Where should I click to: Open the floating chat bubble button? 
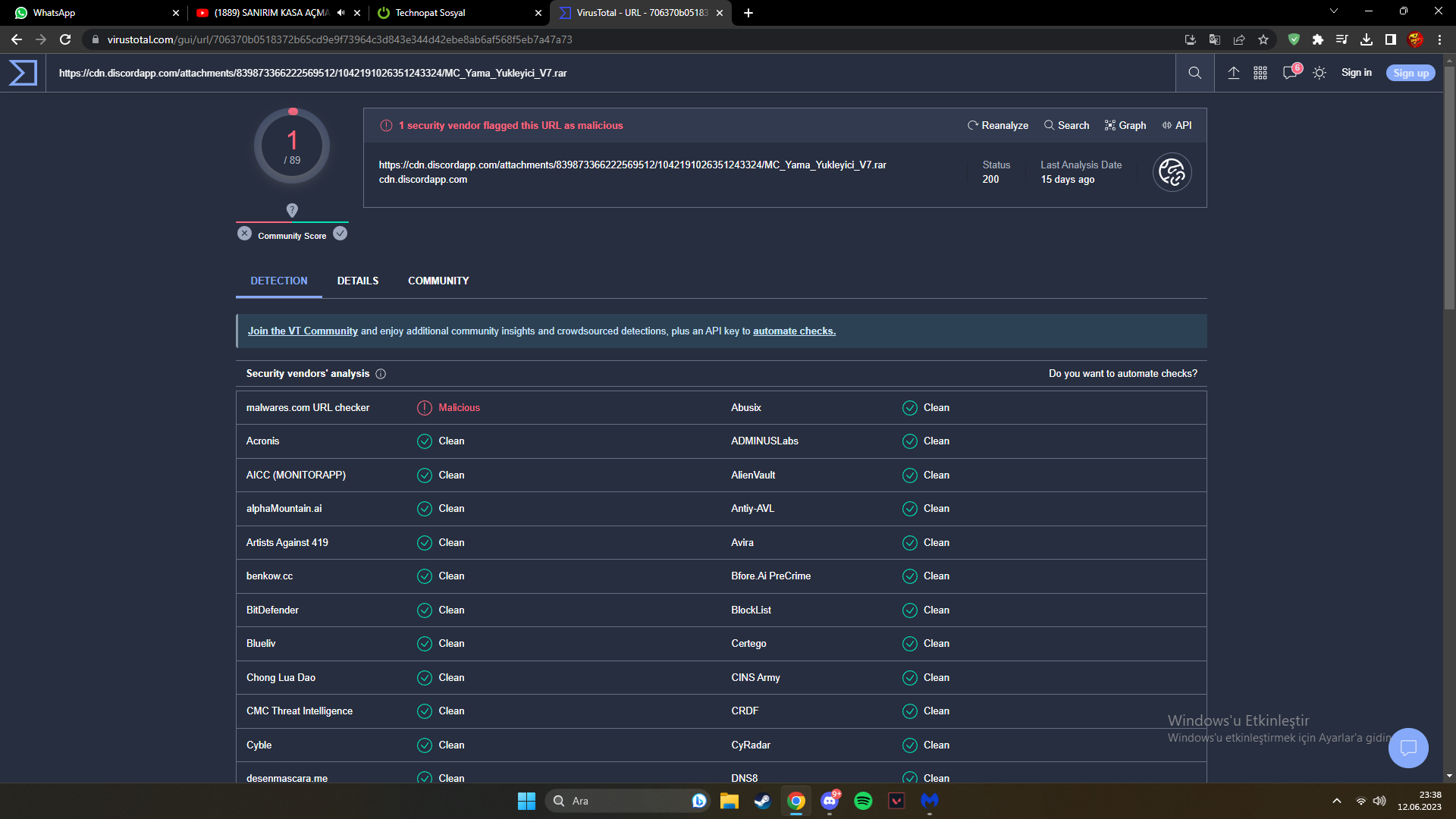1408,748
